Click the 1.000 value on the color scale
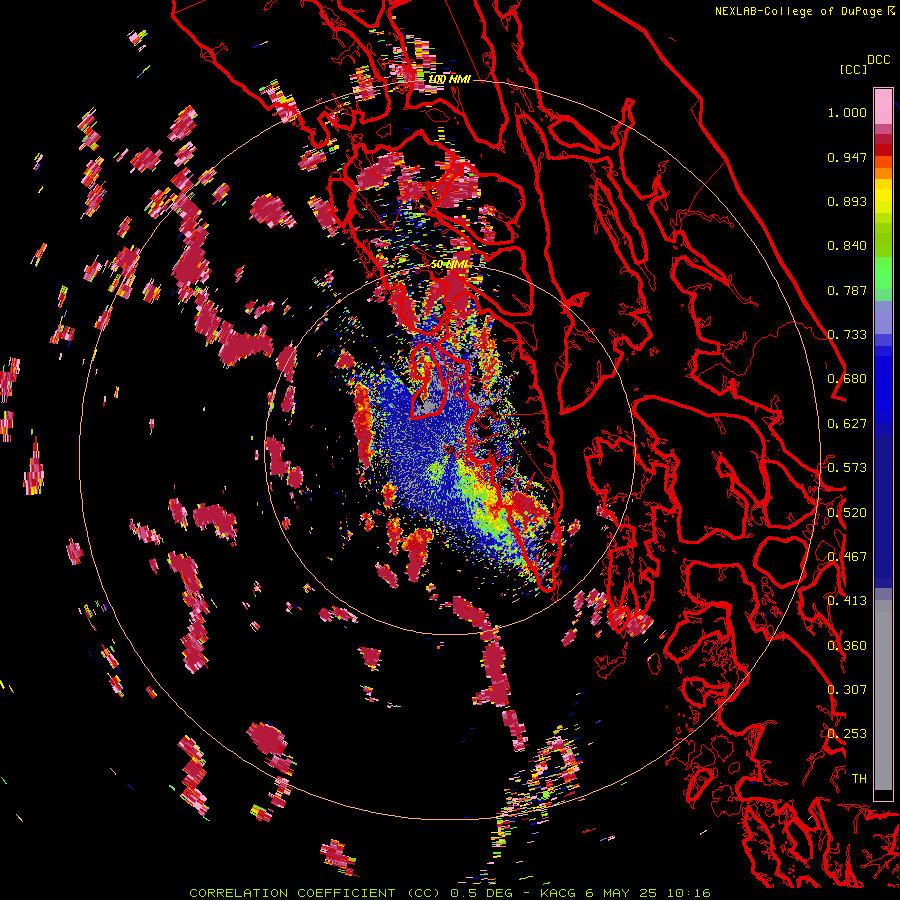Screen dimensions: 900x900 pyautogui.click(x=847, y=112)
